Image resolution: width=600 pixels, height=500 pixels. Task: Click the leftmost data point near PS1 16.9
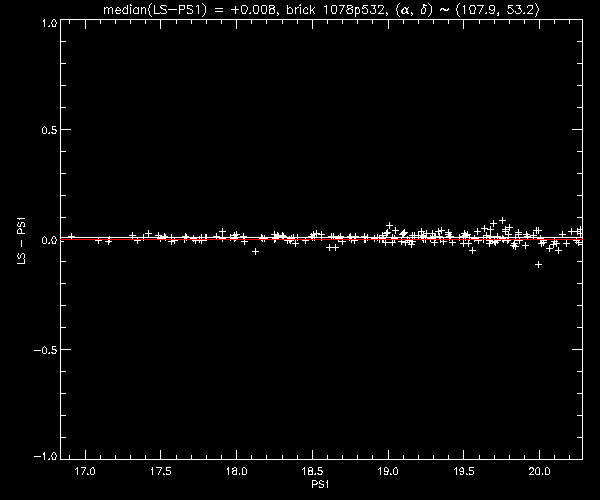[x=71, y=237]
